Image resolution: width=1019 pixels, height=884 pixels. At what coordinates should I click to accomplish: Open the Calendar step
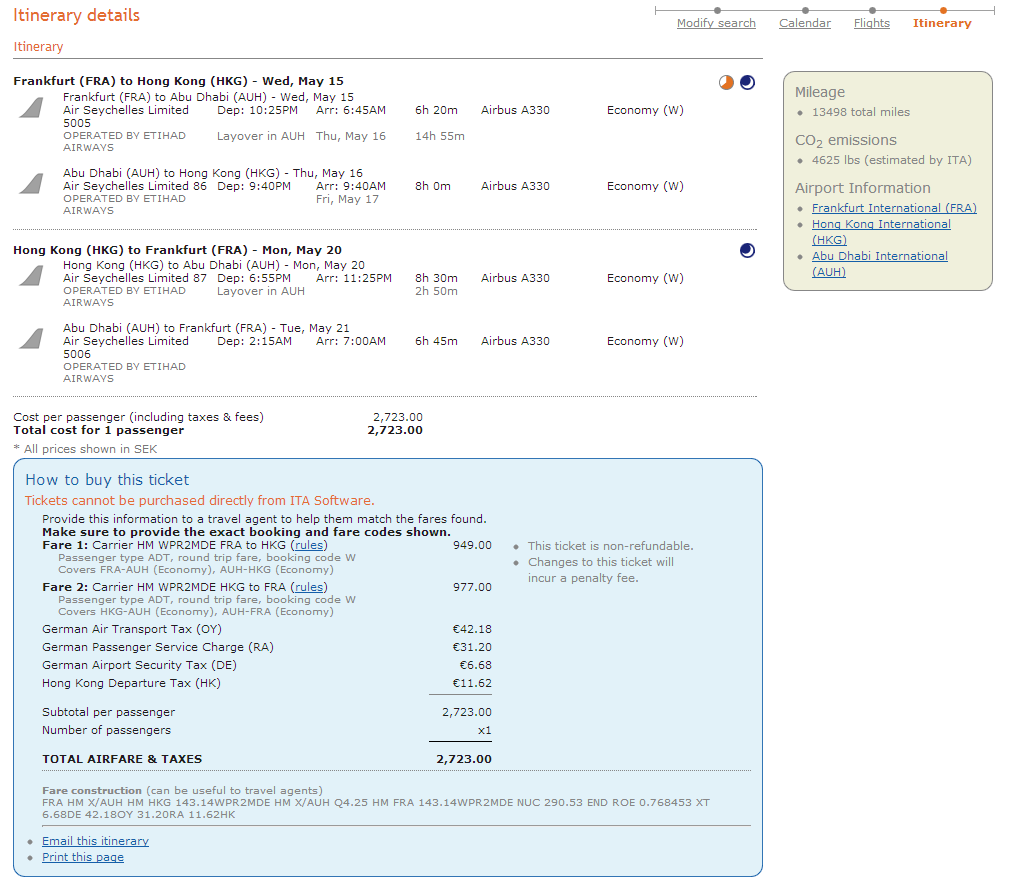pos(804,23)
